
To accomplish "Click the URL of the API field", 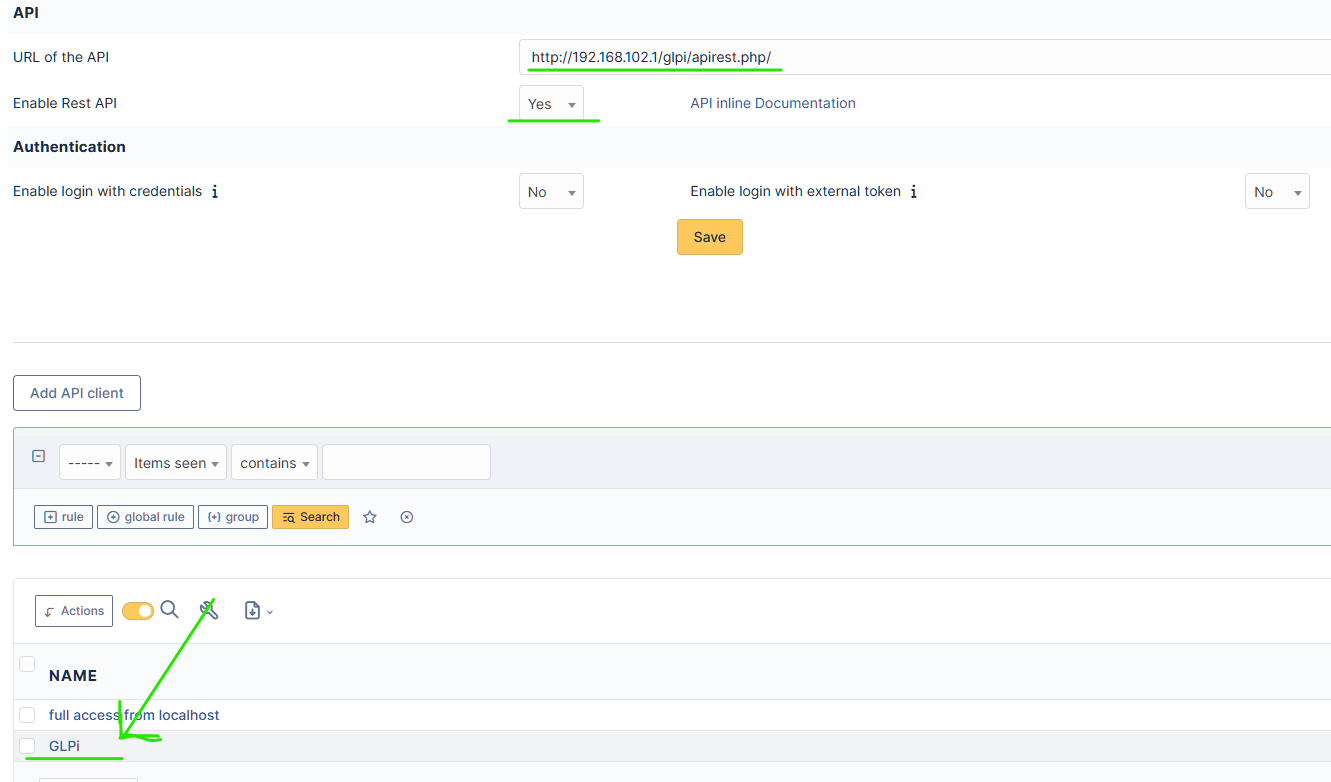I will click(925, 57).
